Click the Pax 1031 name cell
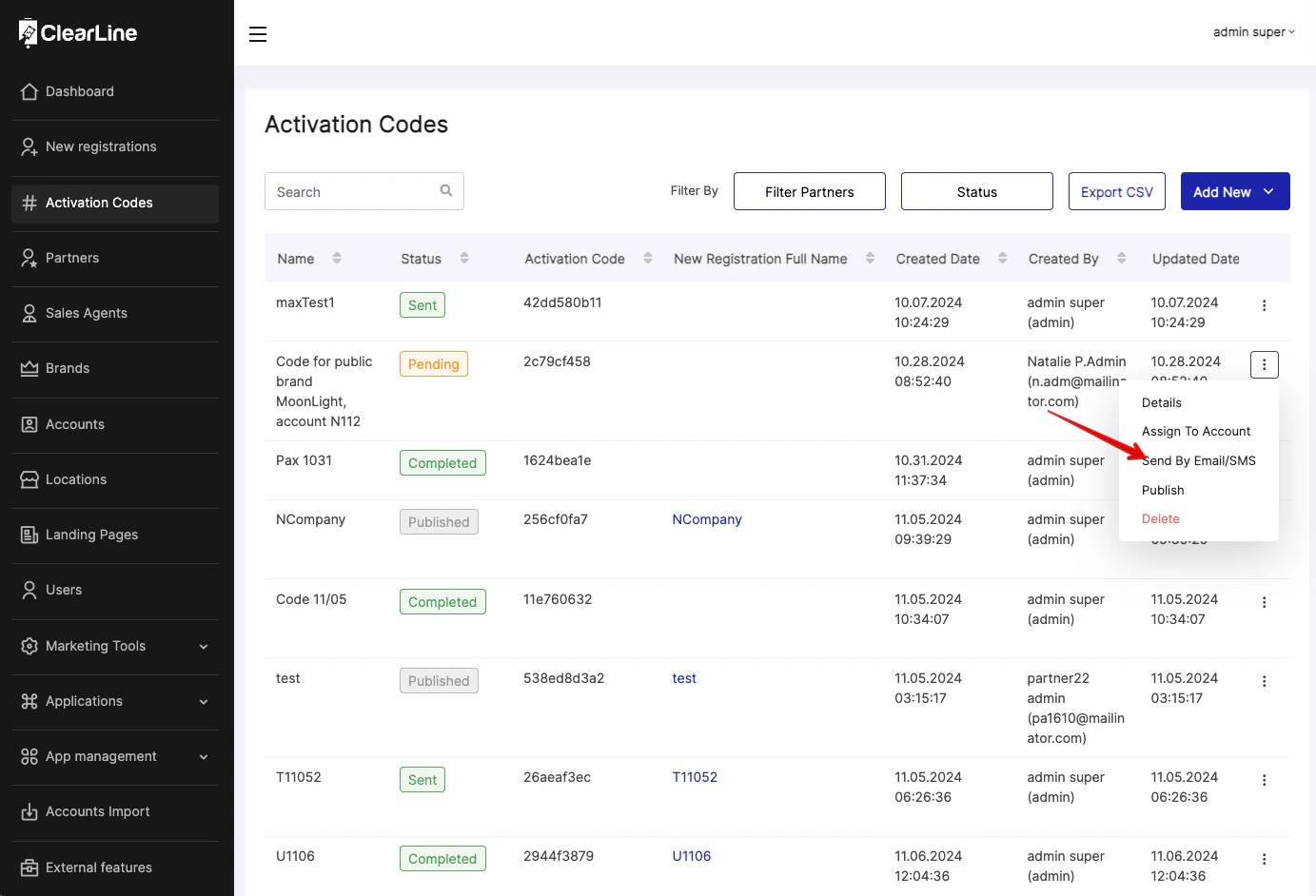 (304, 460)
